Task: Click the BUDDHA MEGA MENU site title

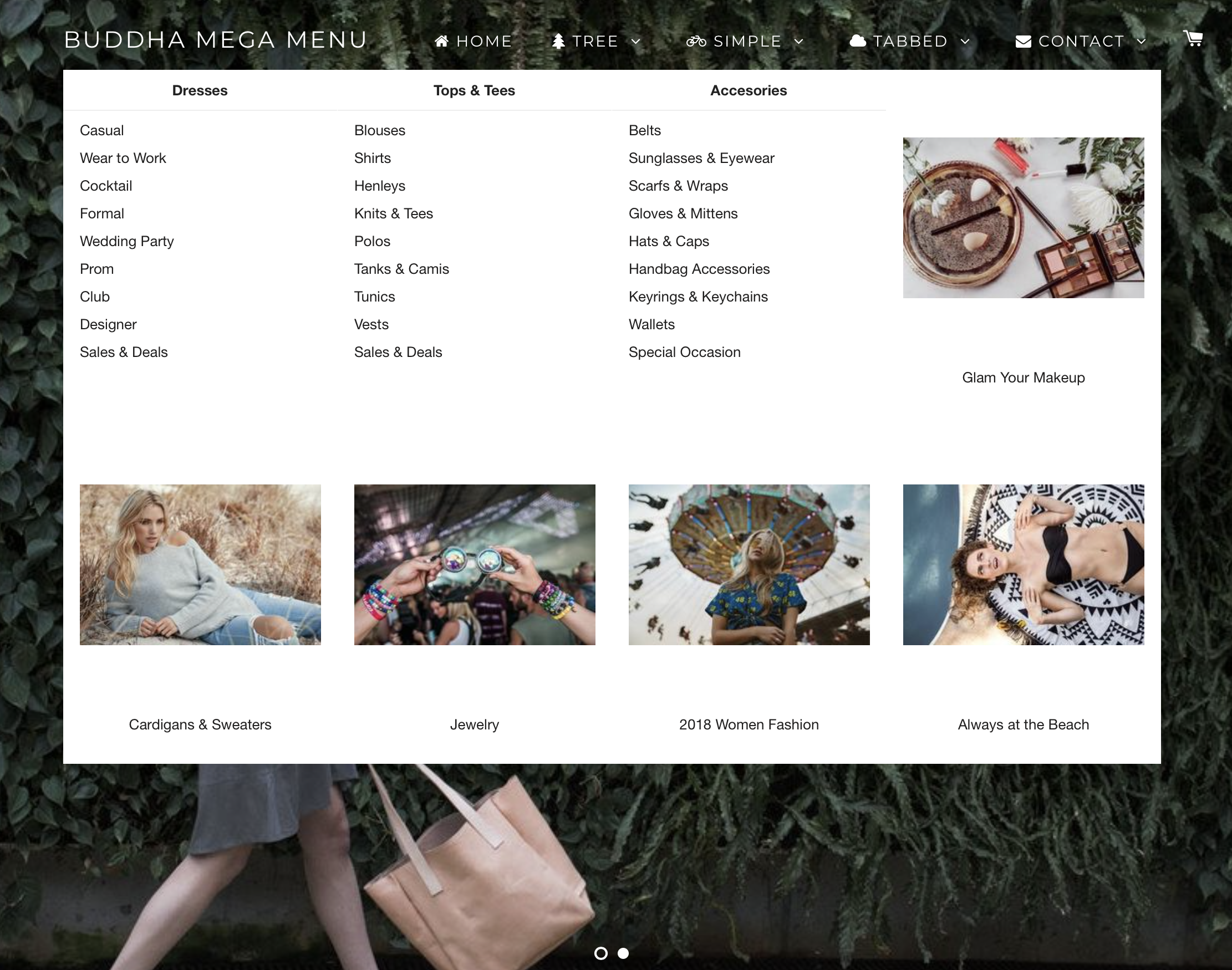Action: point(216,40)
